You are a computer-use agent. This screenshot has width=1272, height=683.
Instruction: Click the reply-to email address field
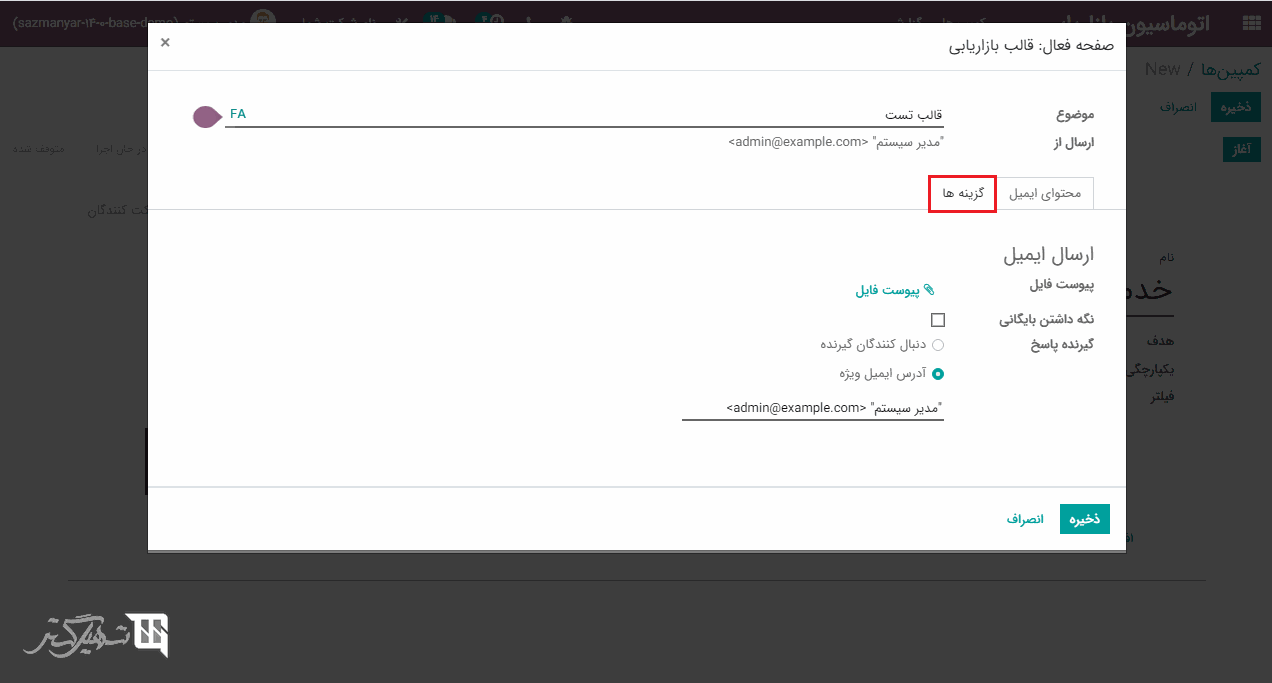tap(812, 408)
